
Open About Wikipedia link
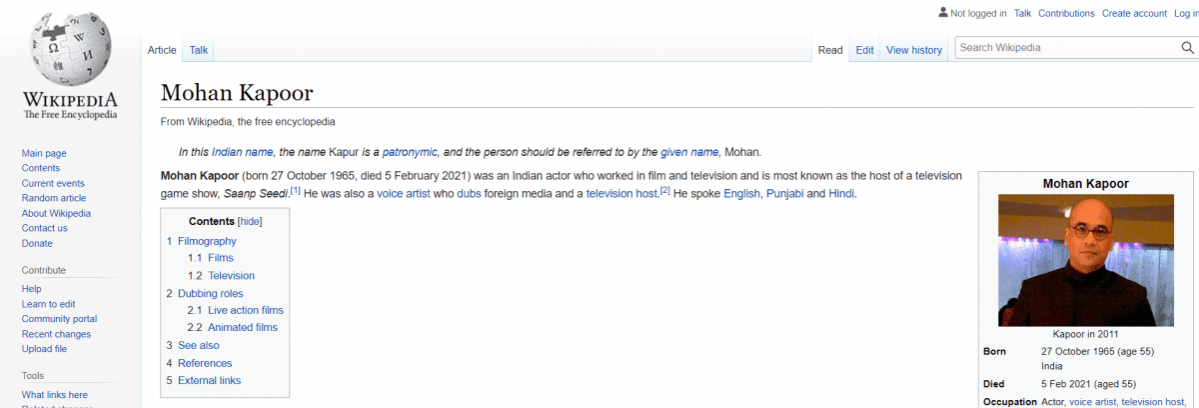coord(56,213)
